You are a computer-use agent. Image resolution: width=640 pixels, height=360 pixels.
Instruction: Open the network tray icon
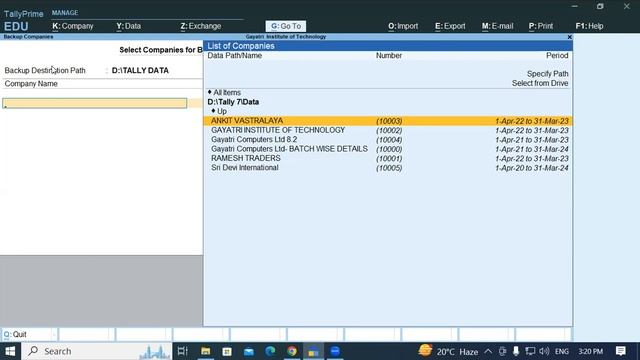pyautogui.click(x=530, y=351)
